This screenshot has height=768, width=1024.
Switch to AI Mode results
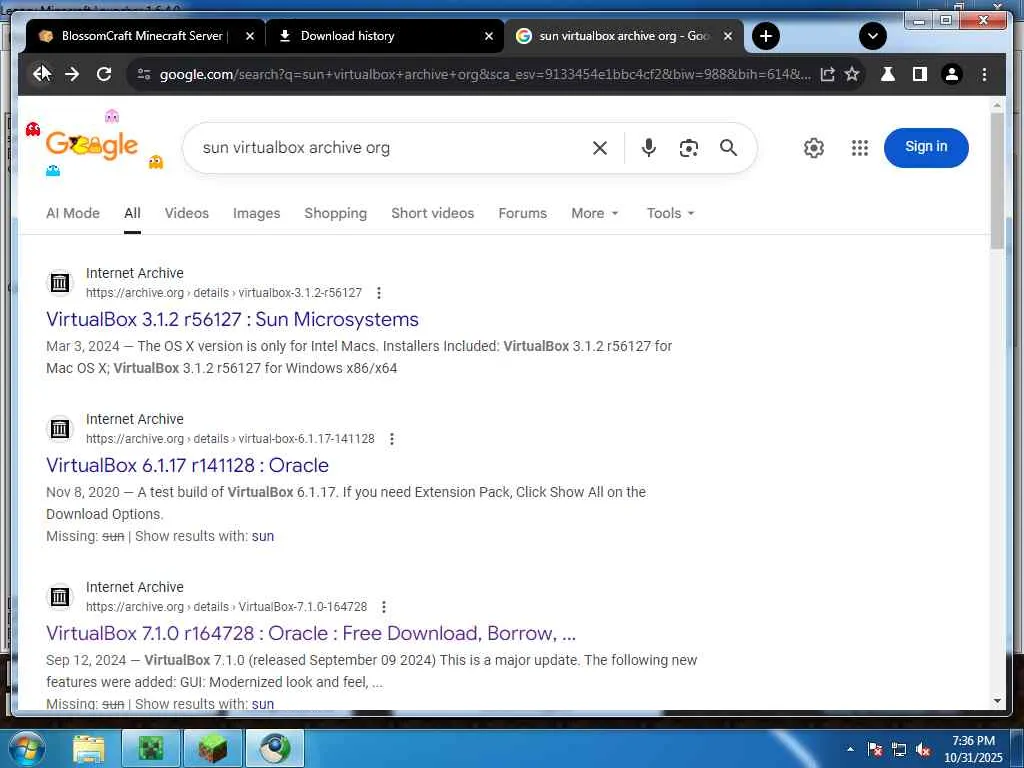click(x=73, y=213)
